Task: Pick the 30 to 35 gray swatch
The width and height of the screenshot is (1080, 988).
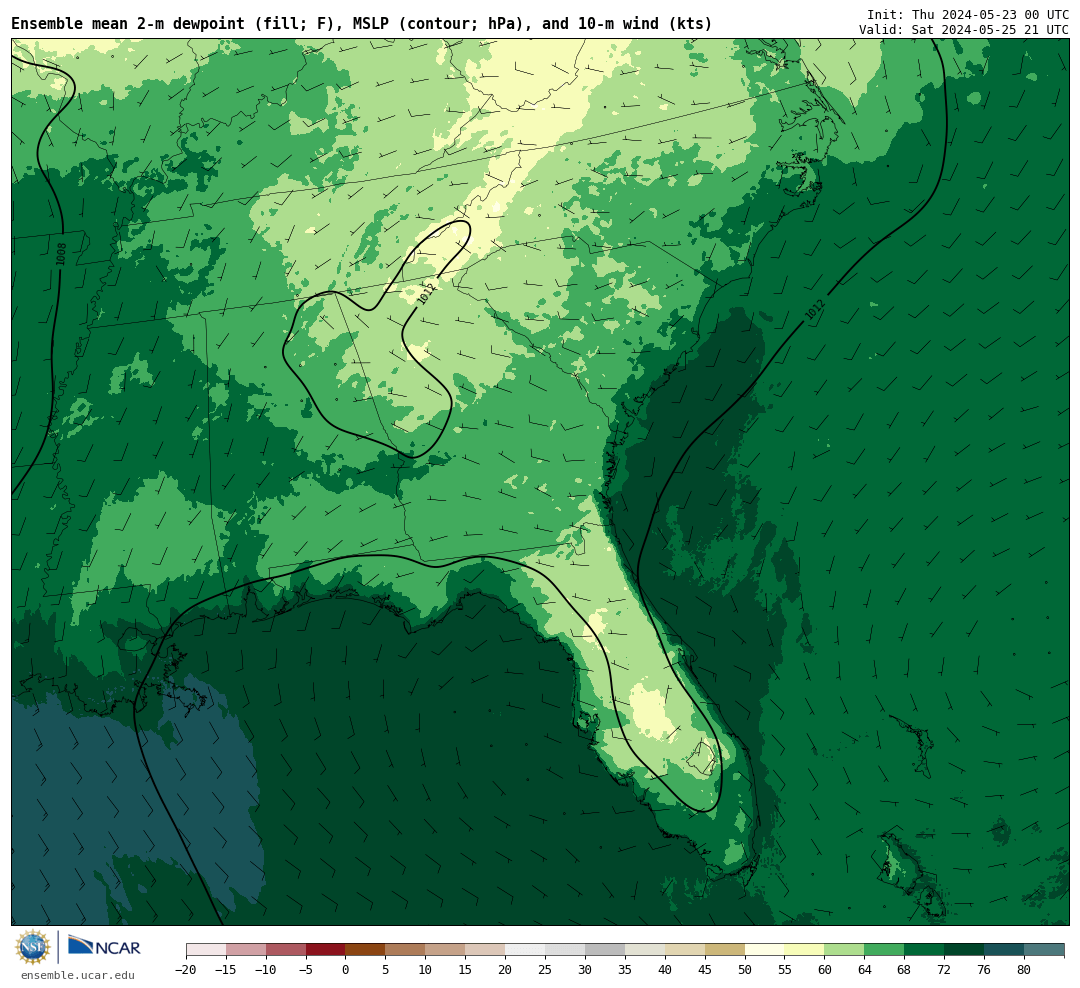Action: pyautogui.click(x=605, y=950)
